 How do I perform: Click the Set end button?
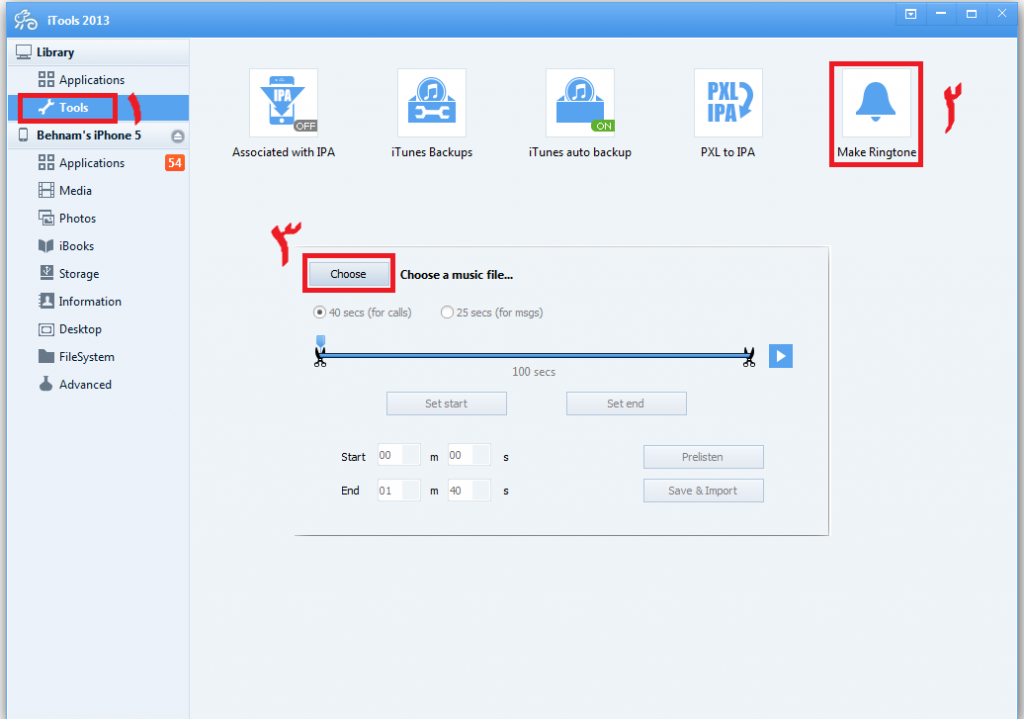(x=626, y=404)
